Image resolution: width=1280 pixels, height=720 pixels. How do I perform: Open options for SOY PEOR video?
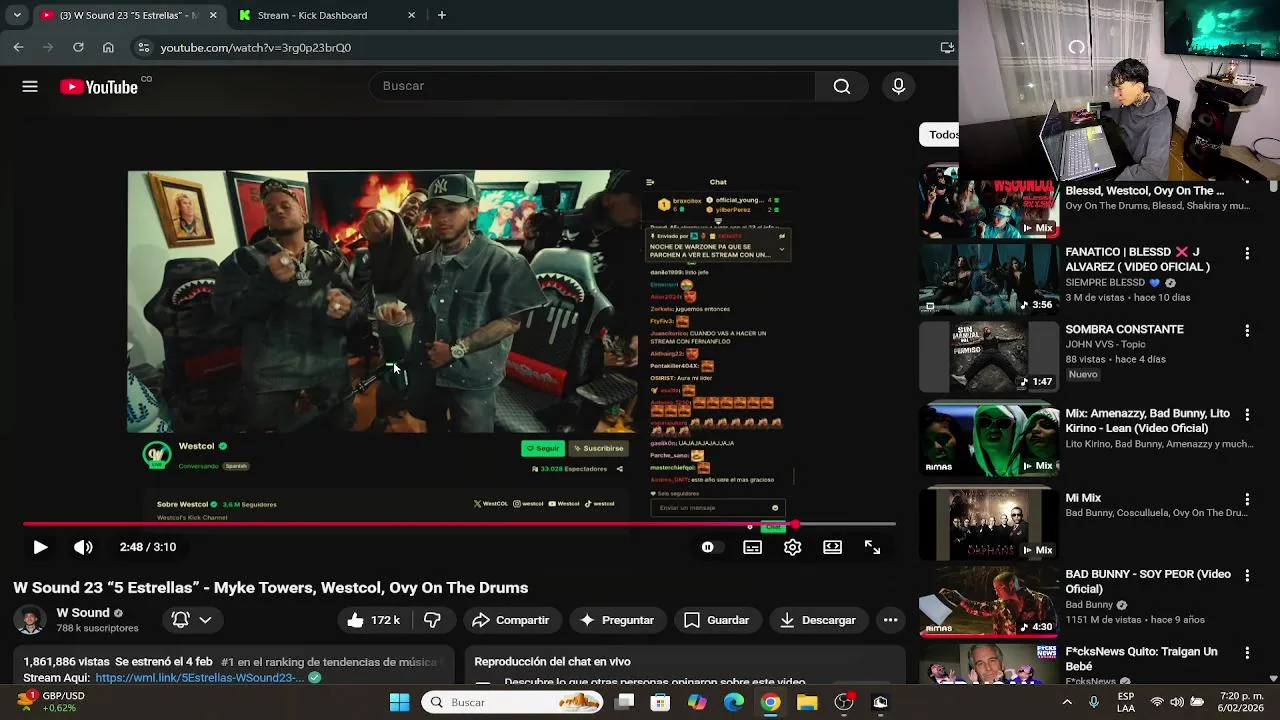(1247, 576)
